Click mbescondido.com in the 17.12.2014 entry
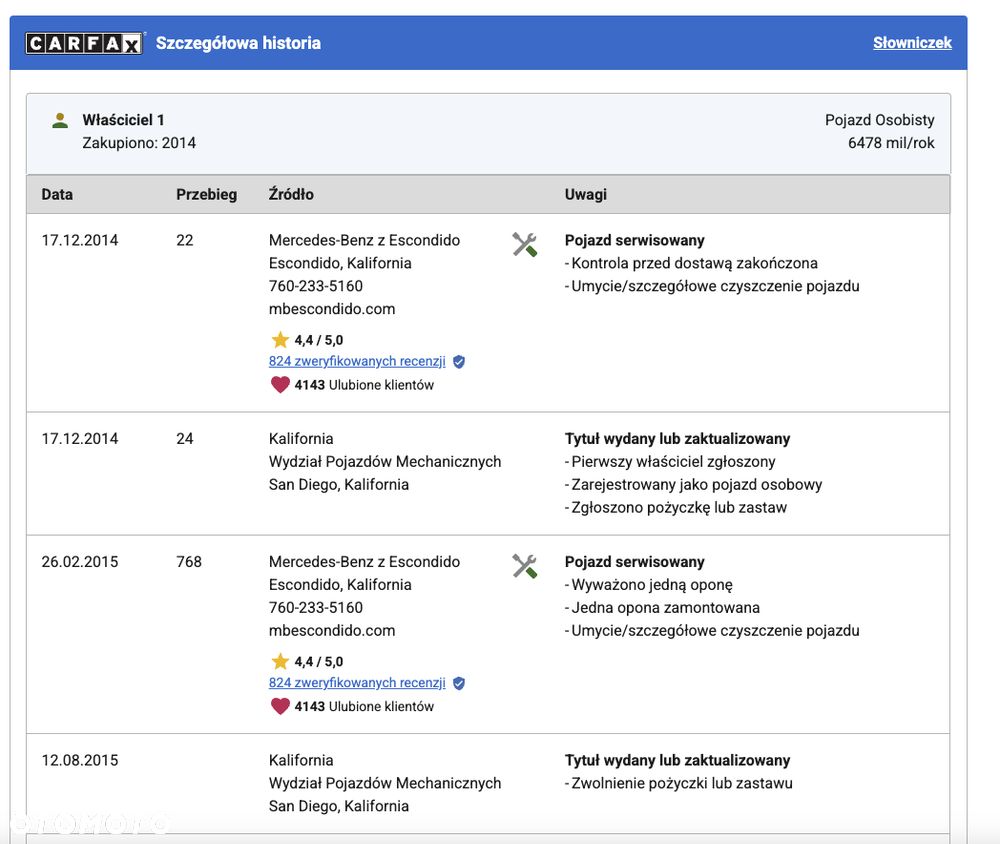The image size is (1000, 844). pos(332,309)
